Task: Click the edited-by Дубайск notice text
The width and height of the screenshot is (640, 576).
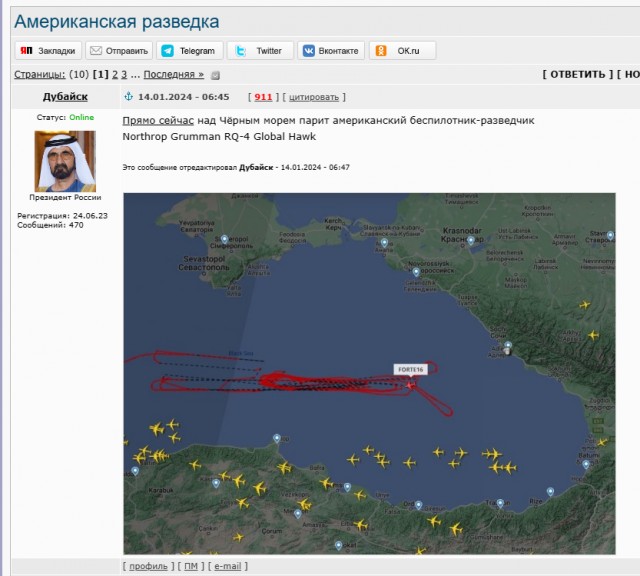Action: pyautogui.click(x=236, y=167)
